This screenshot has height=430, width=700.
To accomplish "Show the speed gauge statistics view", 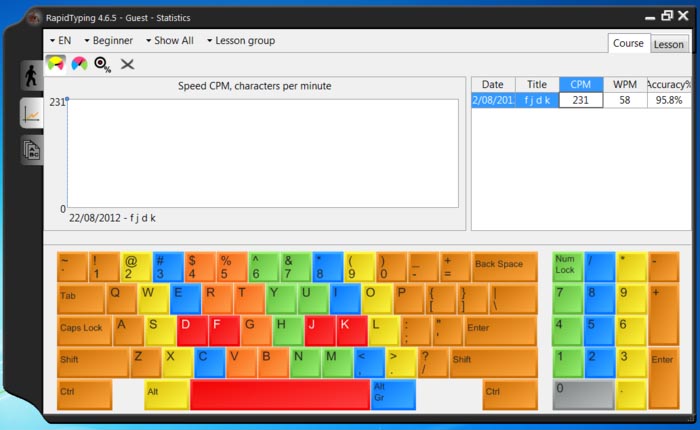I will (56, 64).
